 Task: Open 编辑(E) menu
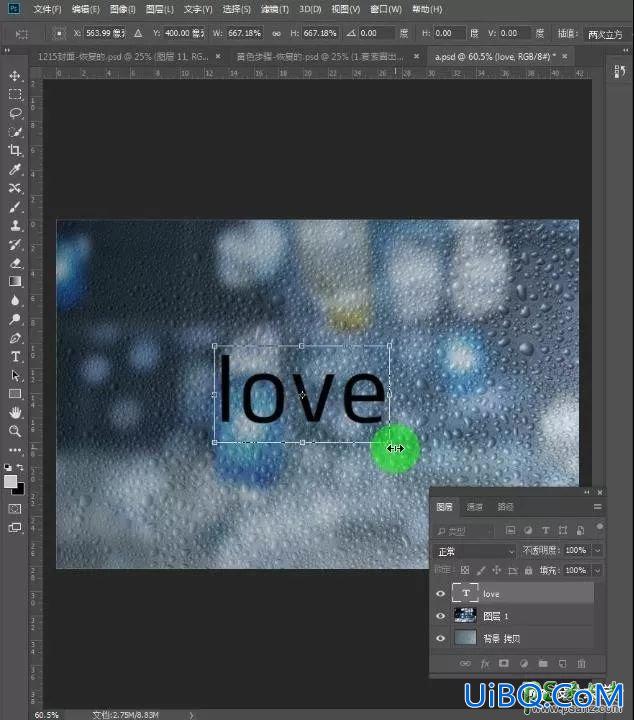point(86,9)
